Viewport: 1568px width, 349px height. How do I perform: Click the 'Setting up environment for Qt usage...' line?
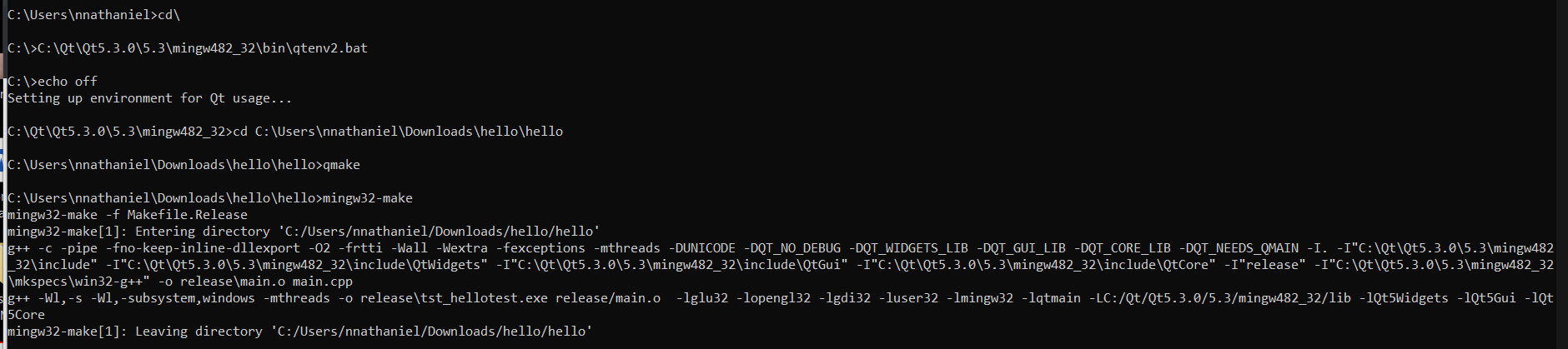[x=150, y=98]
